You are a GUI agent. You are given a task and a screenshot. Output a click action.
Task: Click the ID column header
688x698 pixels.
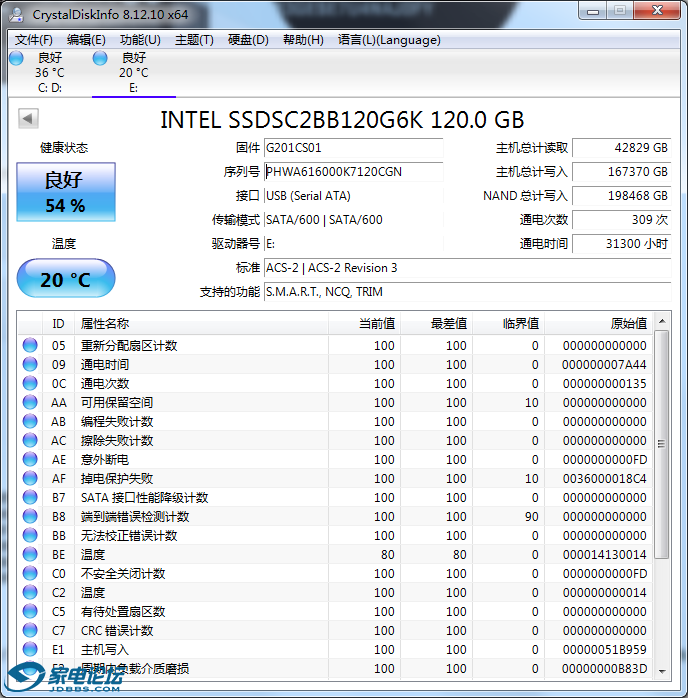click(58, 324)
